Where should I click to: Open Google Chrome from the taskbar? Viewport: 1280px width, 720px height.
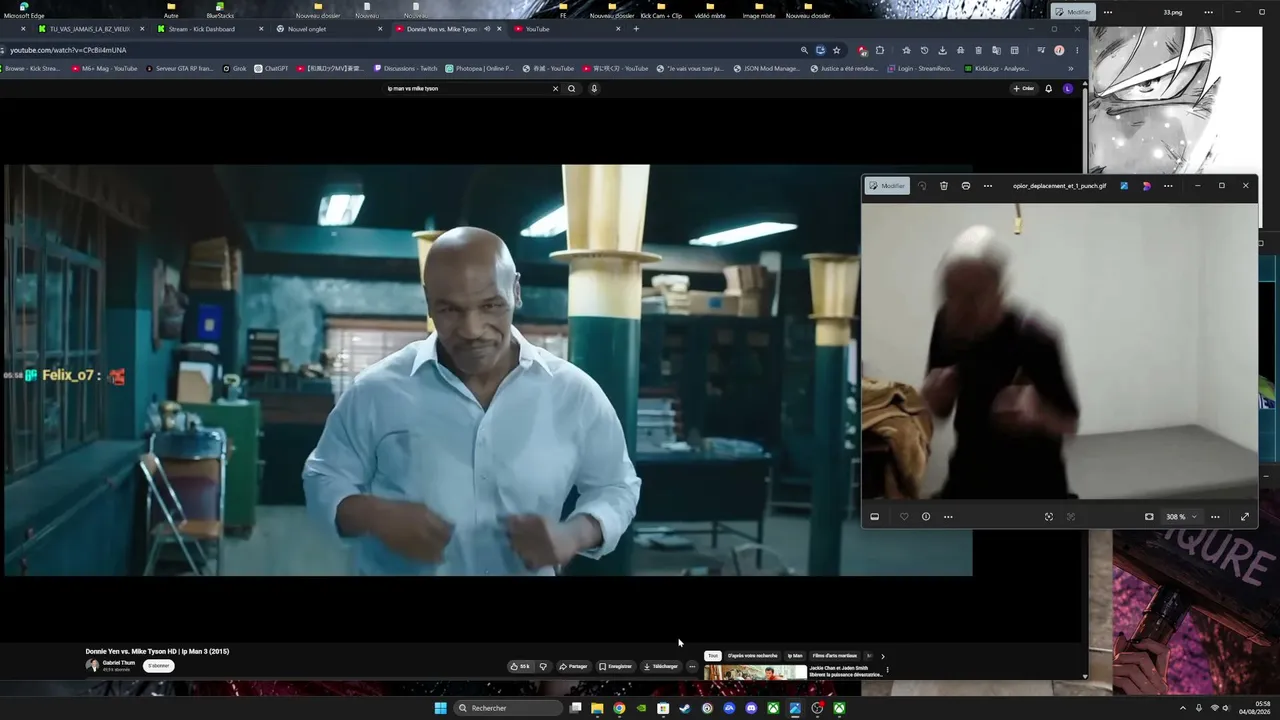coord(619,708)
